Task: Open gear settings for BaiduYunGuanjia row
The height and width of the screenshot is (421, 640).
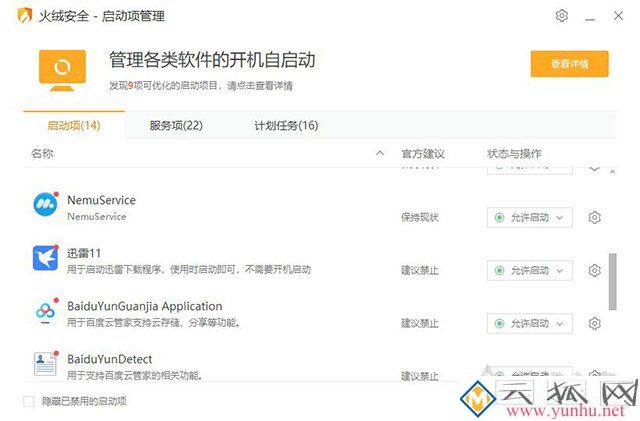Action: pos(594,323)
